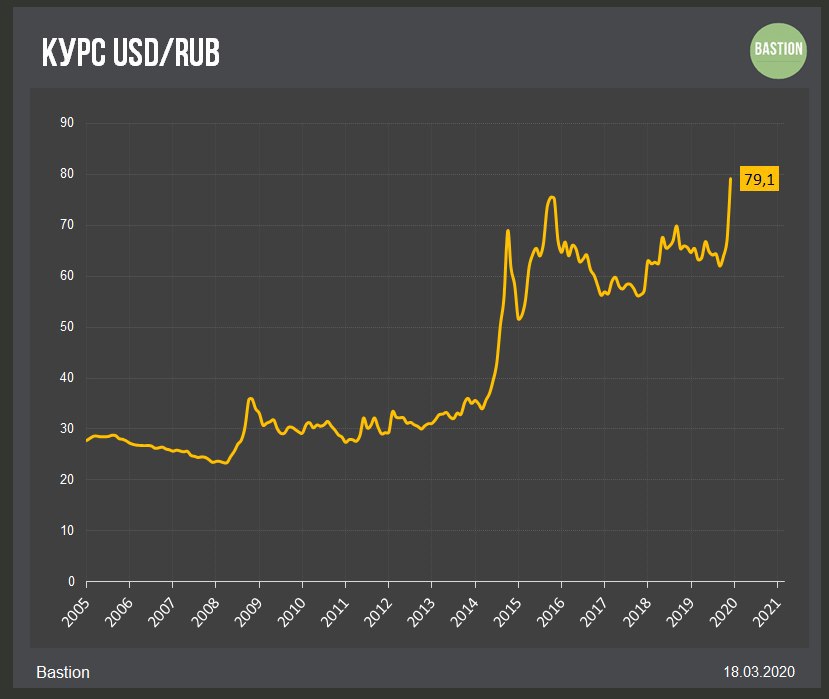829x699 pixels.
Task: Select the 50 value on y-axis
Action: tap(68, 327)
